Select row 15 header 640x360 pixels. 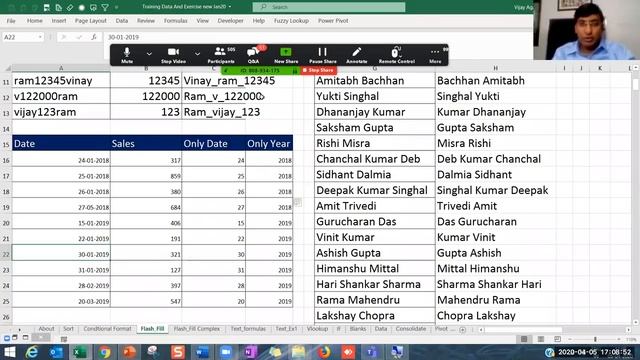coord(6,144)
